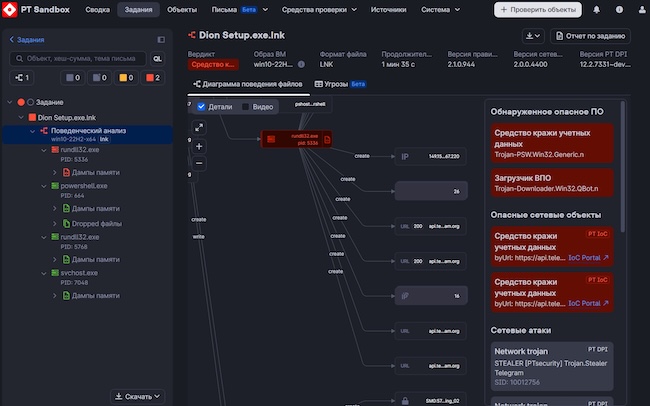
Task: Click the Проверить объекты button
Action: [x=538, y=10]
